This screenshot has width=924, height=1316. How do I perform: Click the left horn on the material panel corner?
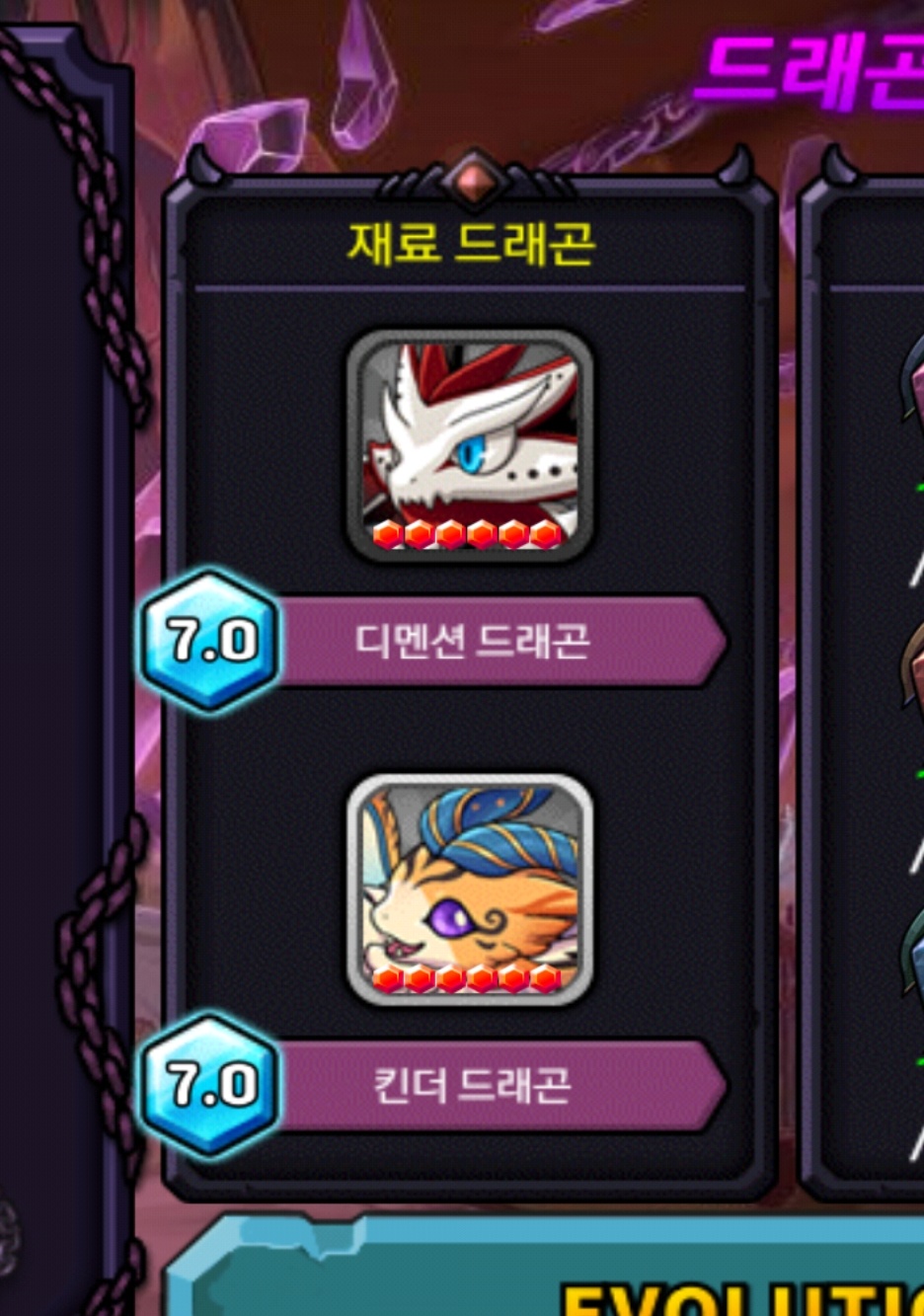point(204,164)
